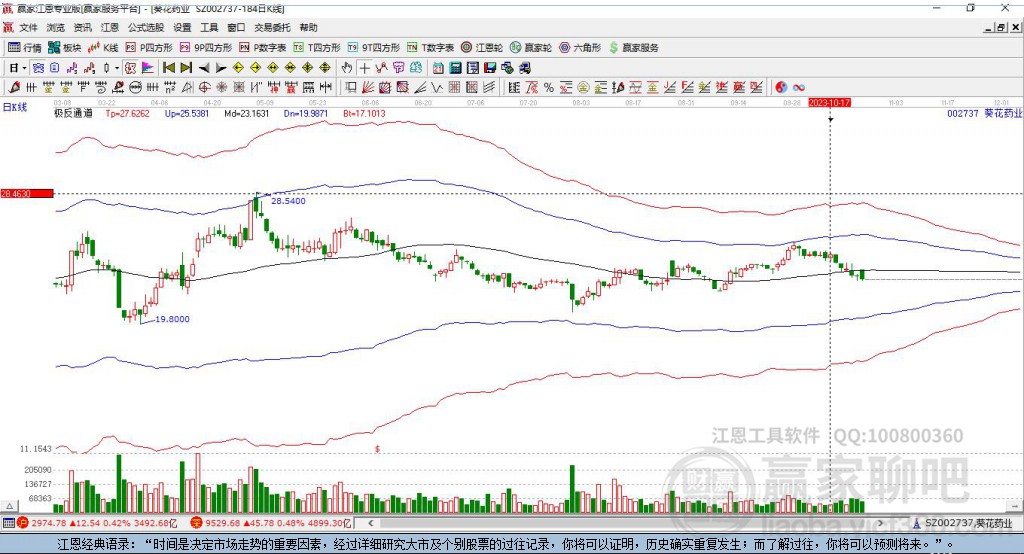Viewport: 1024px width, 554px height.
Task: Select the red pen drawing tool
Action: tap(14, 87)
